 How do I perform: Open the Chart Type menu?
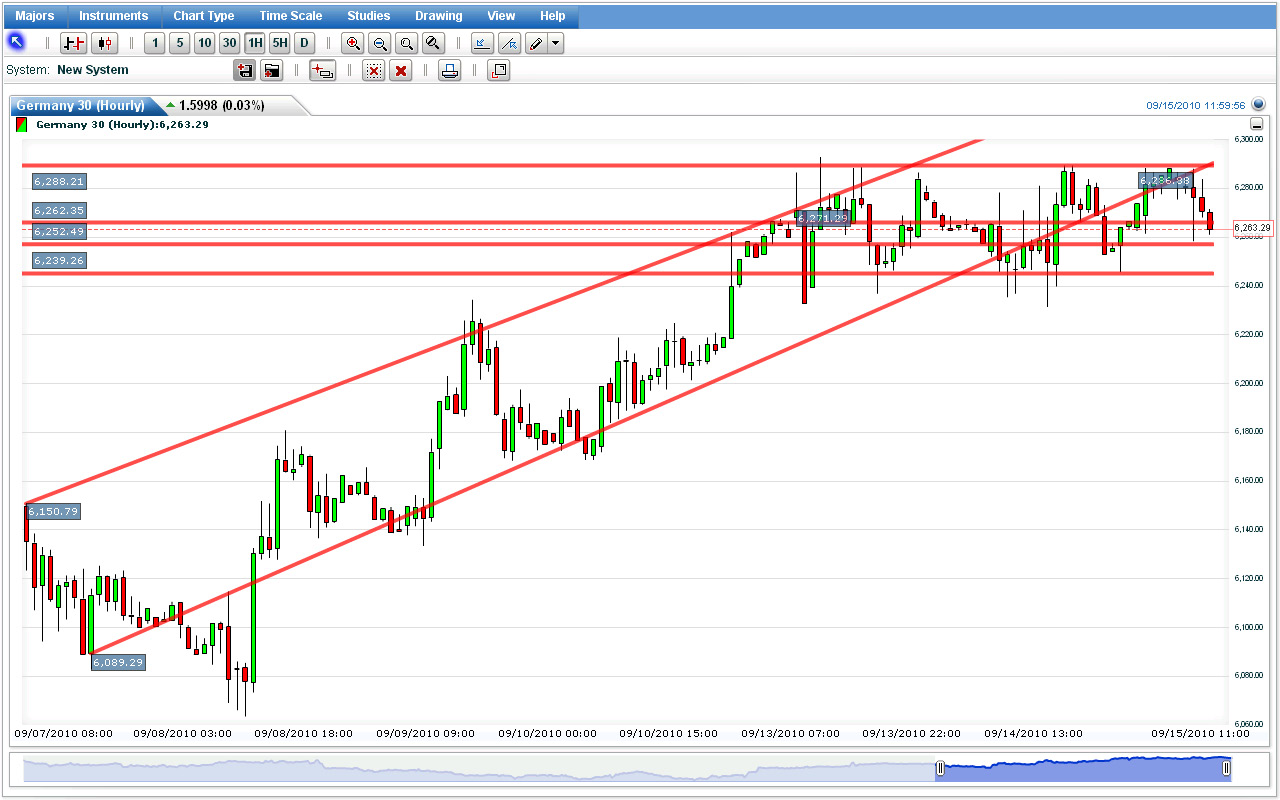point(203,16)
